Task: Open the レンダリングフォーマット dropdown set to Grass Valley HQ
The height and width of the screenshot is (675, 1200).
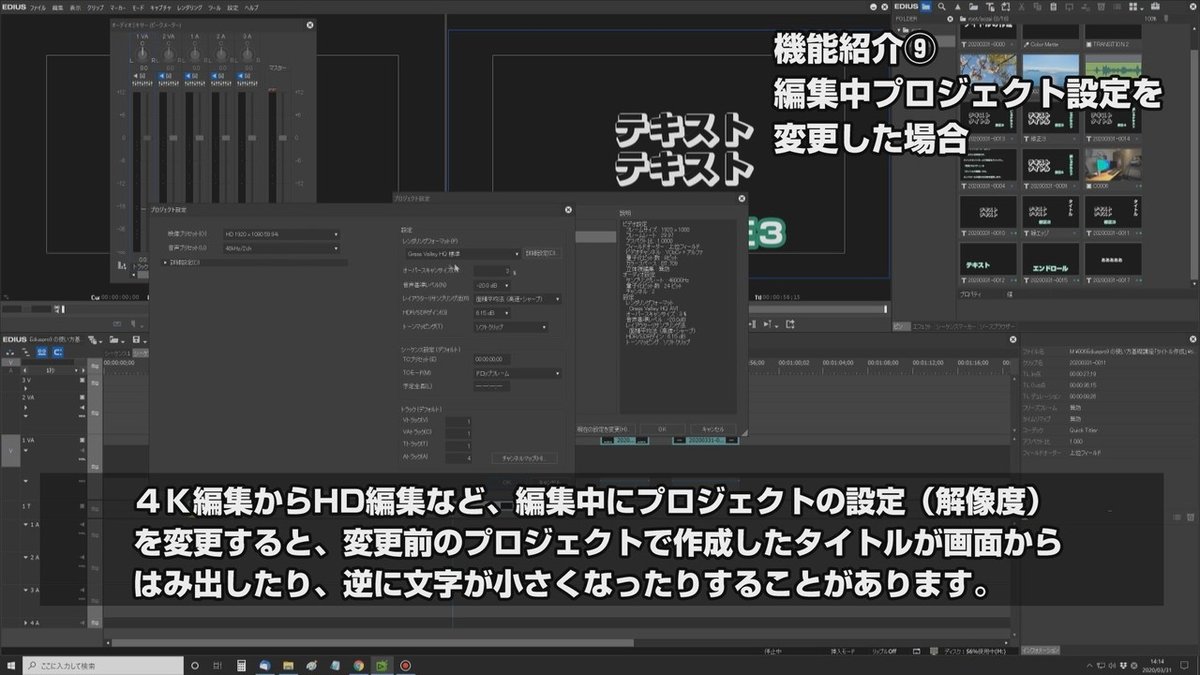Action: click(x=462, y=252)
